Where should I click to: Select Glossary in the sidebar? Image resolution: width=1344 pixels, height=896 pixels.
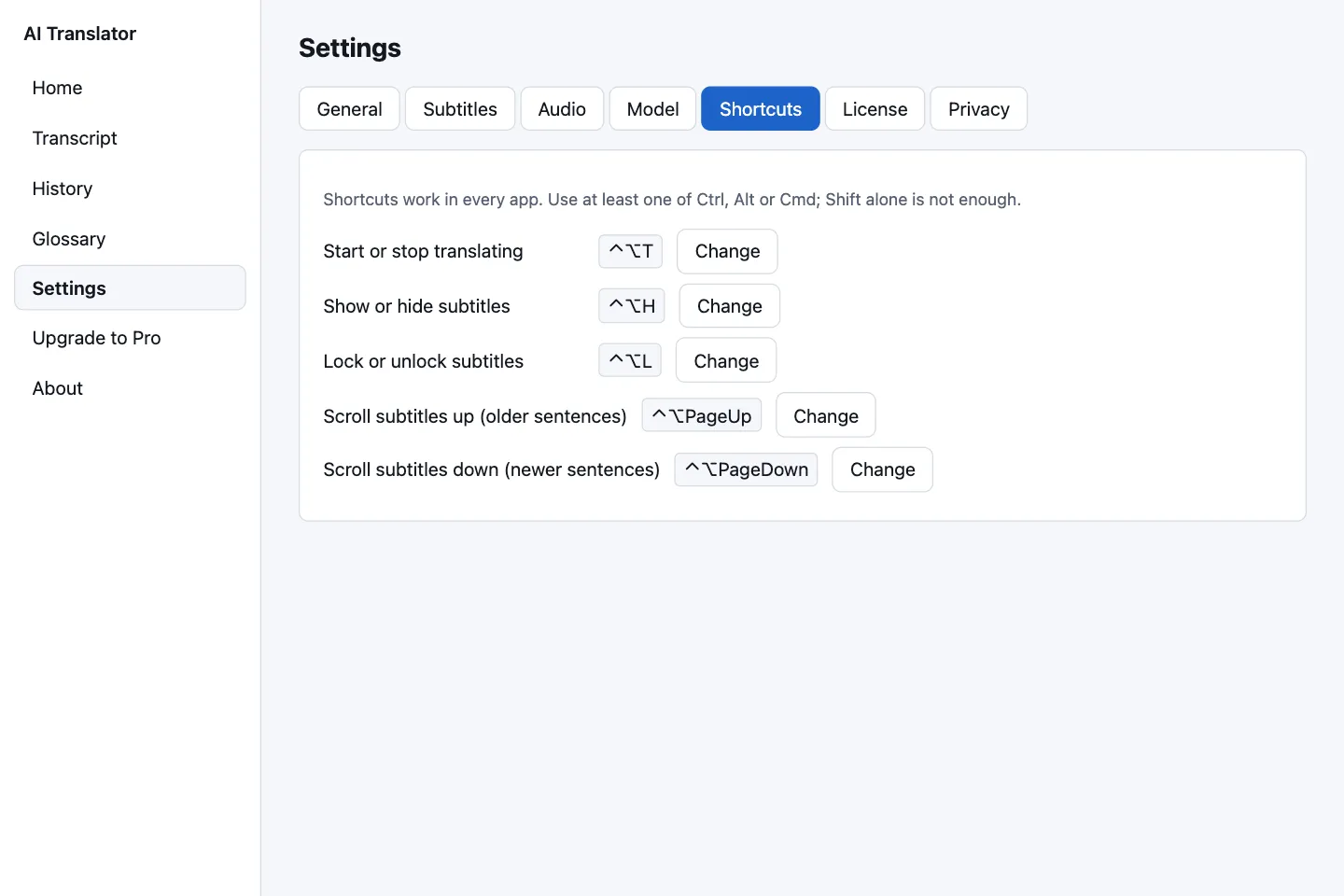coord(130,239)
